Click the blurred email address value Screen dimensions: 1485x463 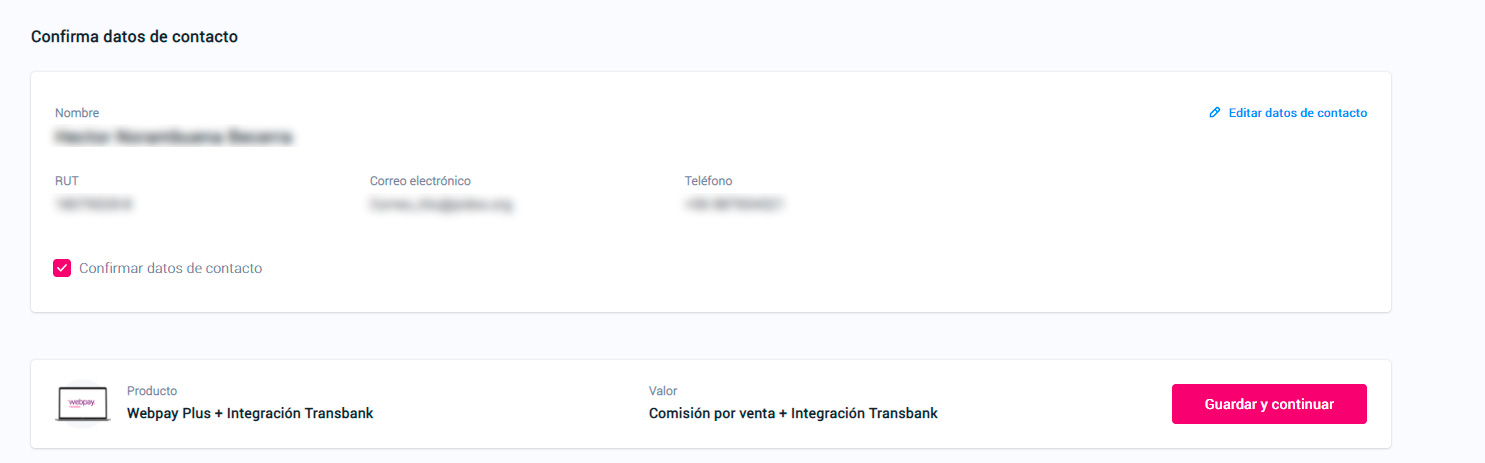tap(441, 204)
